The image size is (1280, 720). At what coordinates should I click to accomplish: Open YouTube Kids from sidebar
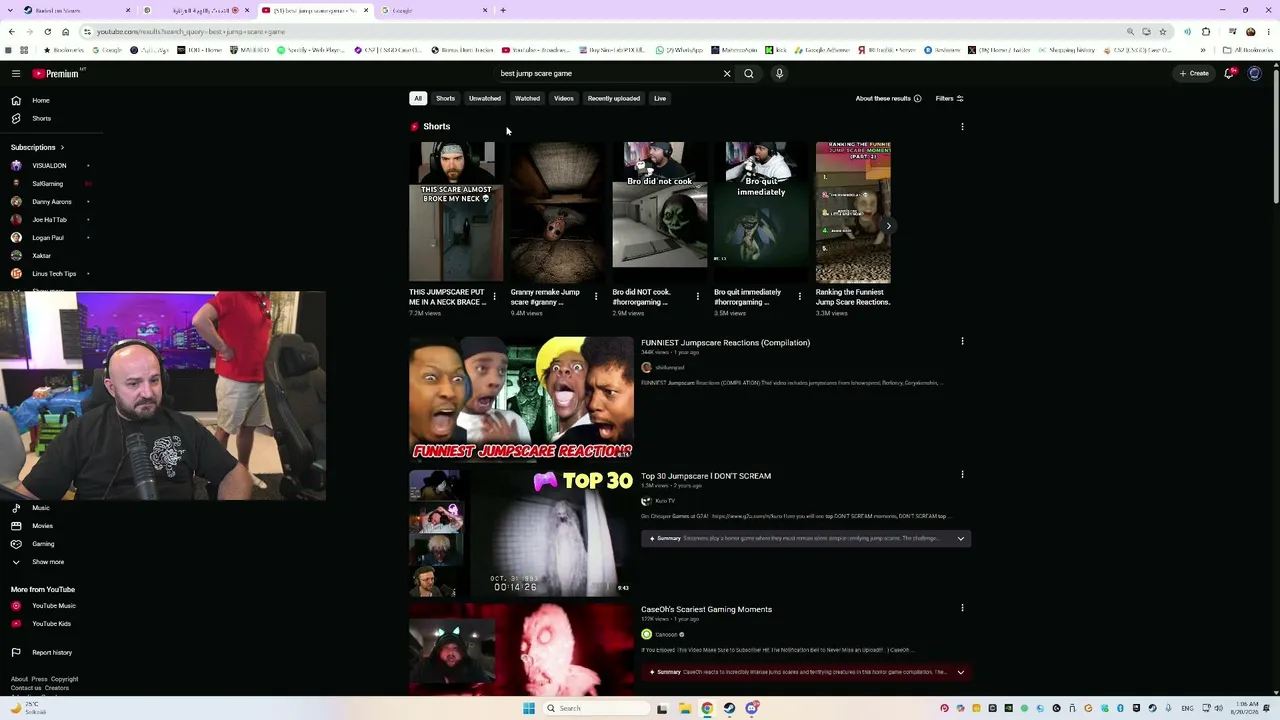point(50,624)
